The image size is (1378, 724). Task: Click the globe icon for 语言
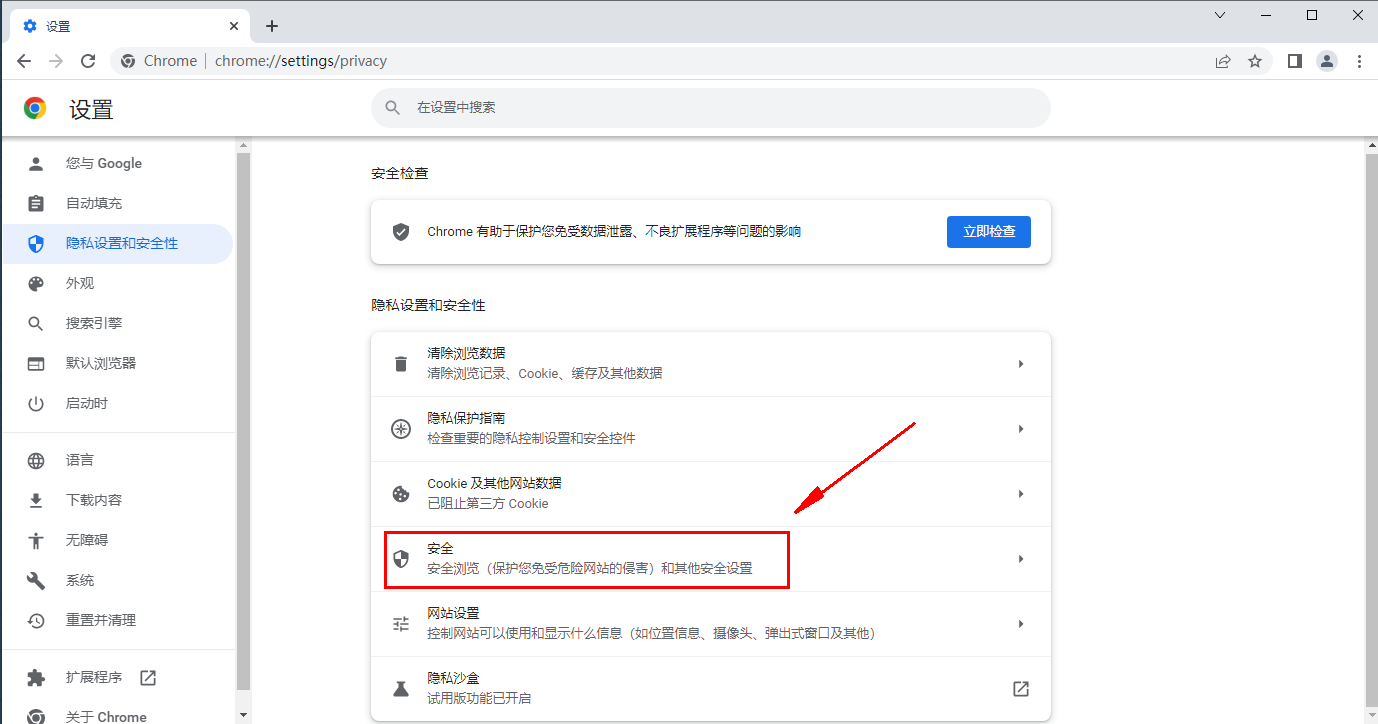click(36, 460)
